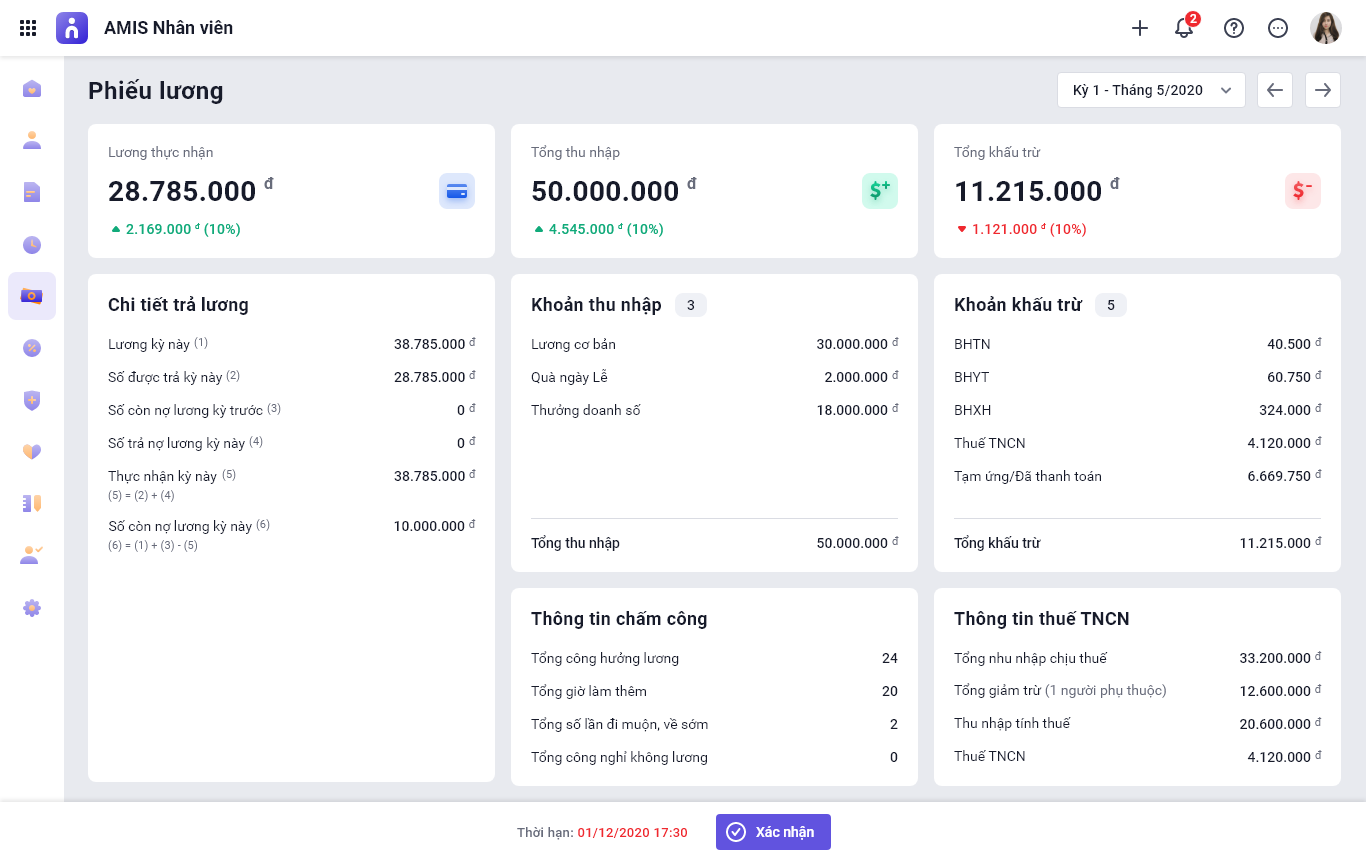This screenshot has height=862, width=1366.
Task: Open the document sidebar icon
Action: (x=32, y=192)
